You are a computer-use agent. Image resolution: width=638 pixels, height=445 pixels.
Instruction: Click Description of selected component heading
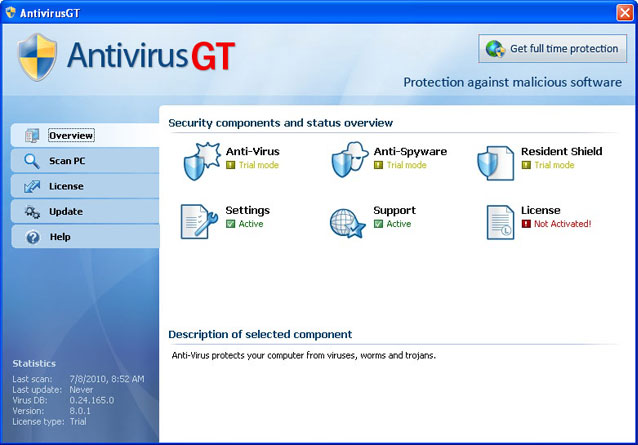(260, 334)
